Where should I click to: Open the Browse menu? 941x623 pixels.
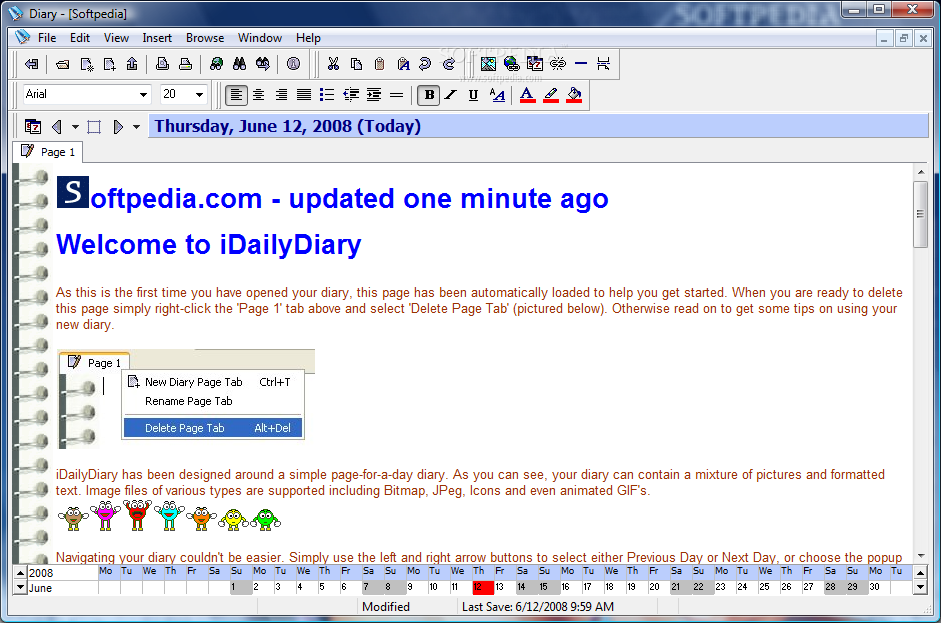(205, 38)
